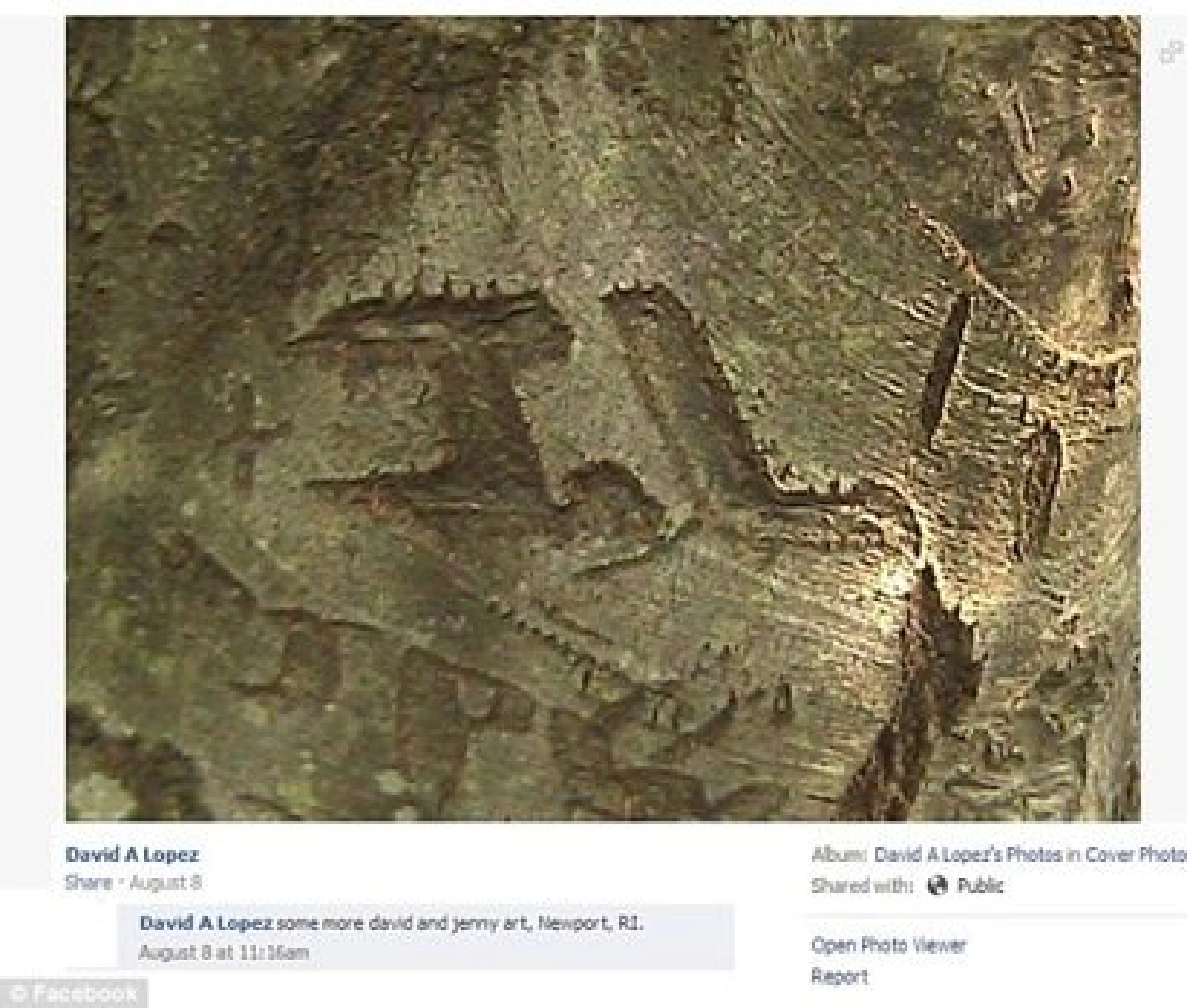Click the Public globe icon
This screenshot has height=1008, width=1187.
tap(938, 886)
